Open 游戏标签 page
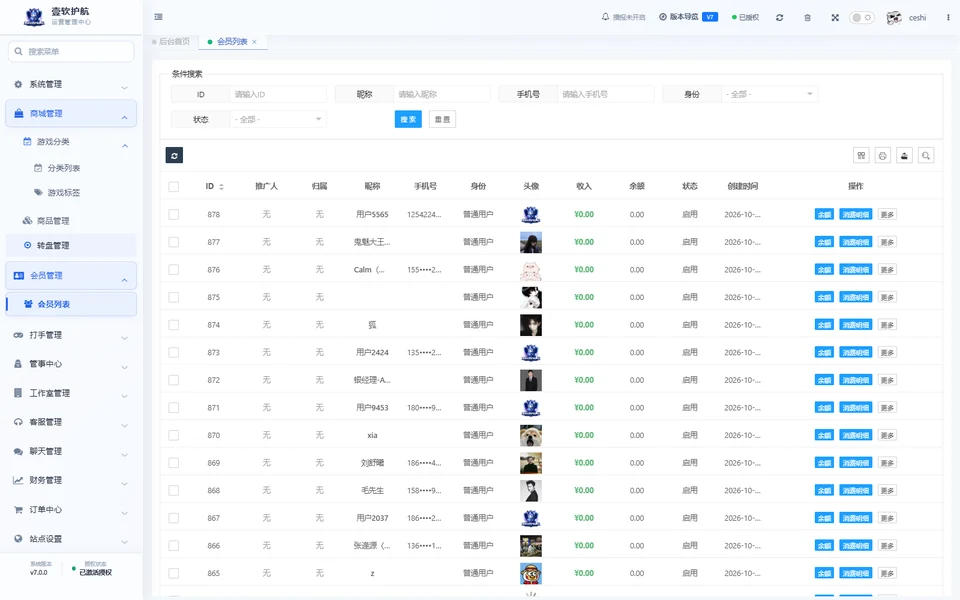 click(64, 192)
